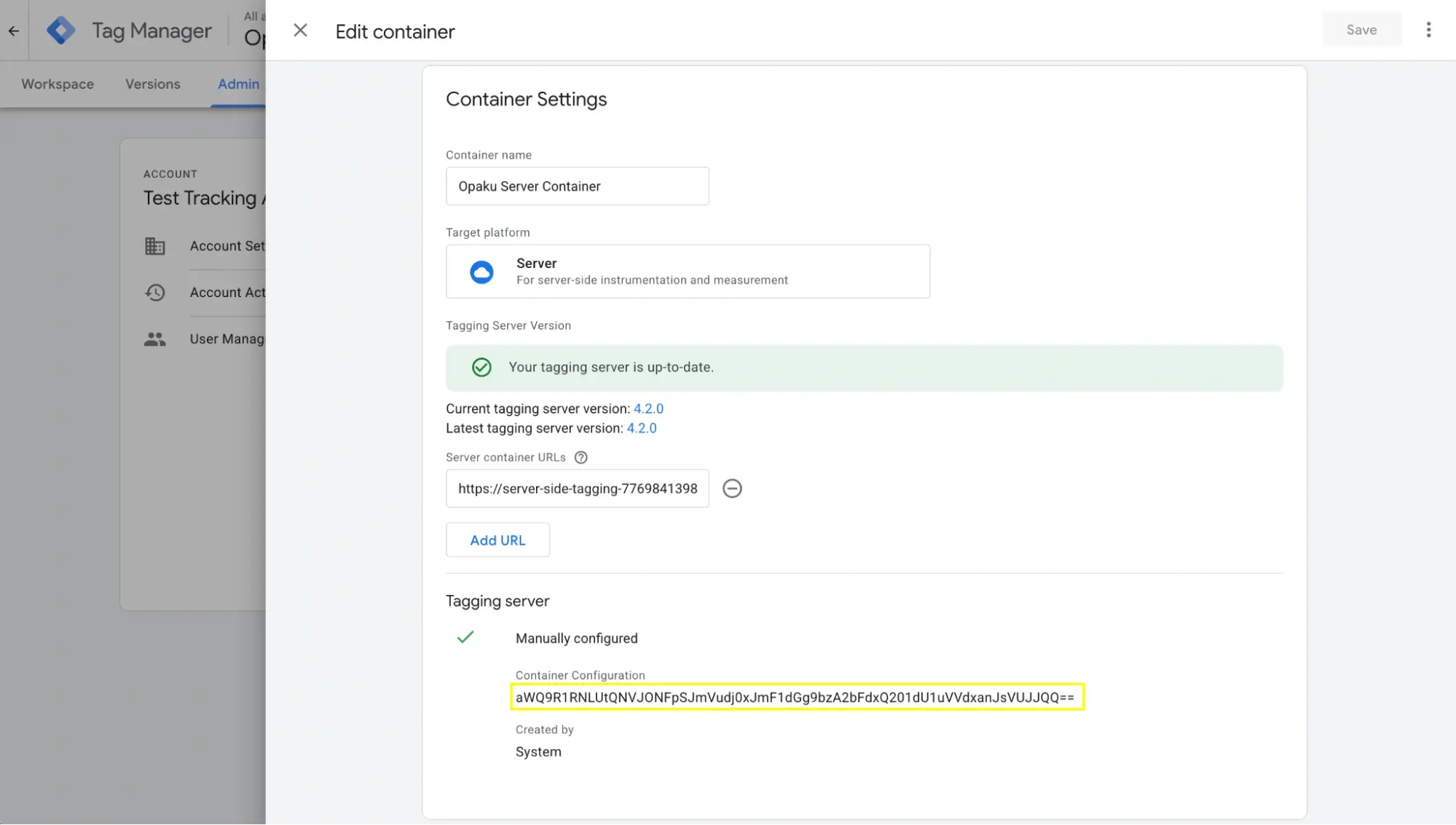1456x825 pixels.
Task: Click the Save button
Action: [x=1361, y=30]
